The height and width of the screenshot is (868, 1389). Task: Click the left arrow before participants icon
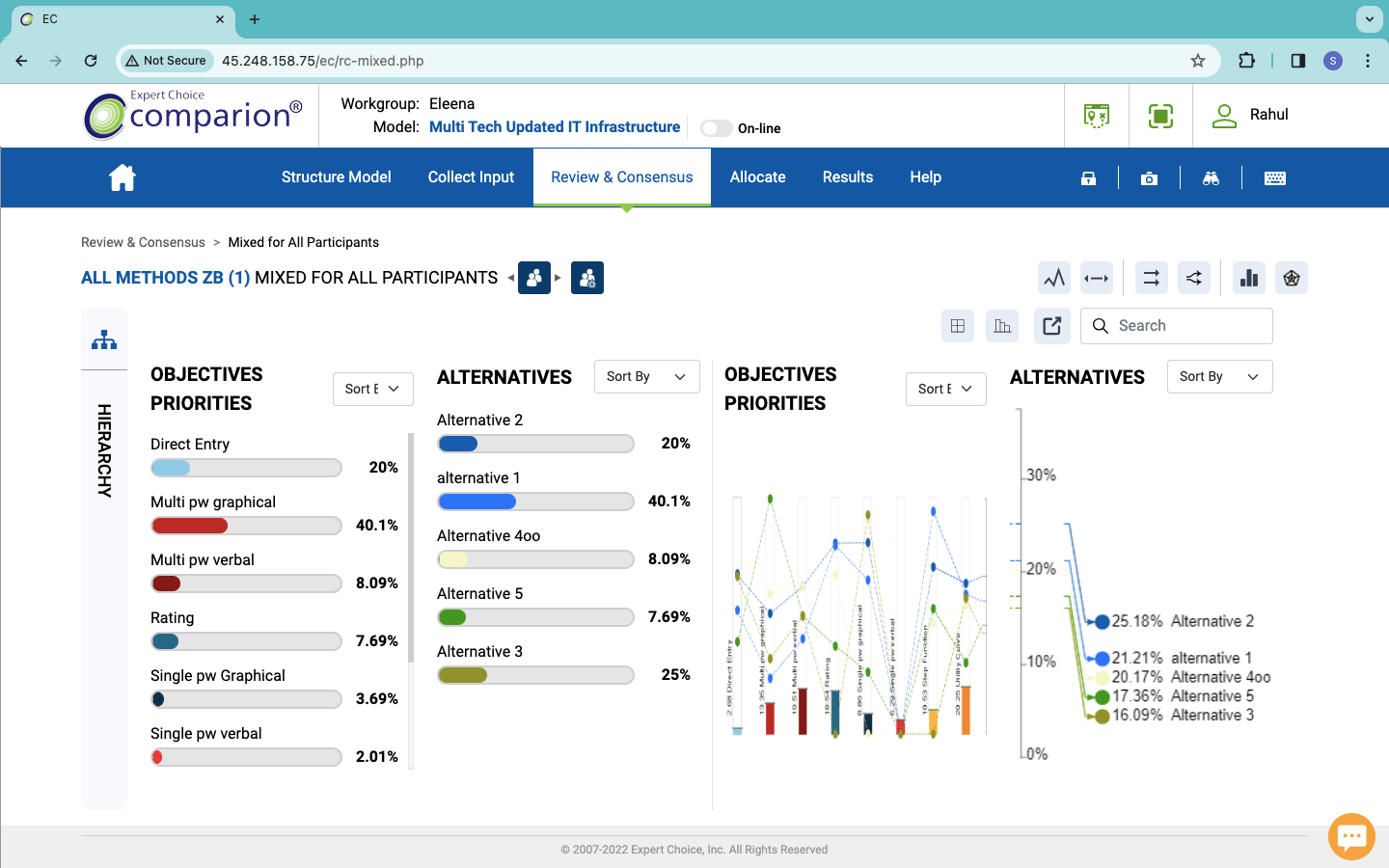point(510,278)
